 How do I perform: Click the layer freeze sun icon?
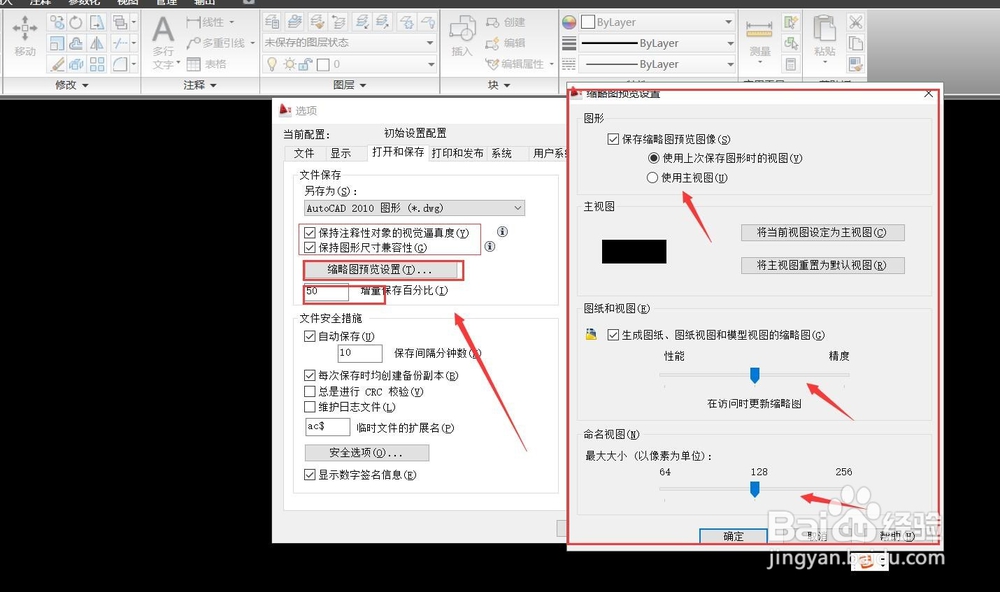(290, 64)
